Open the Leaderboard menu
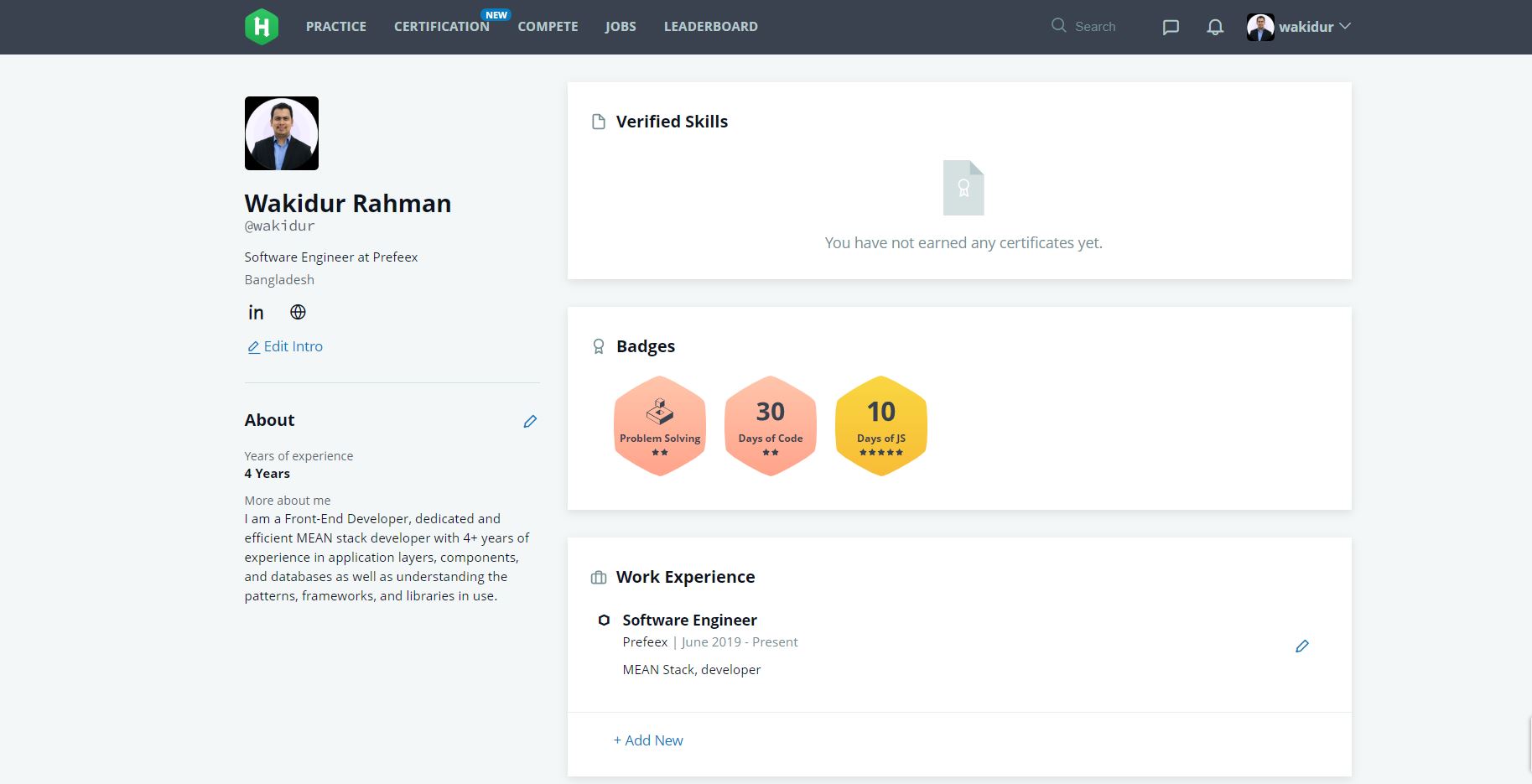The width and height of the screenshot is (1532, 784). tap(711, 27)
